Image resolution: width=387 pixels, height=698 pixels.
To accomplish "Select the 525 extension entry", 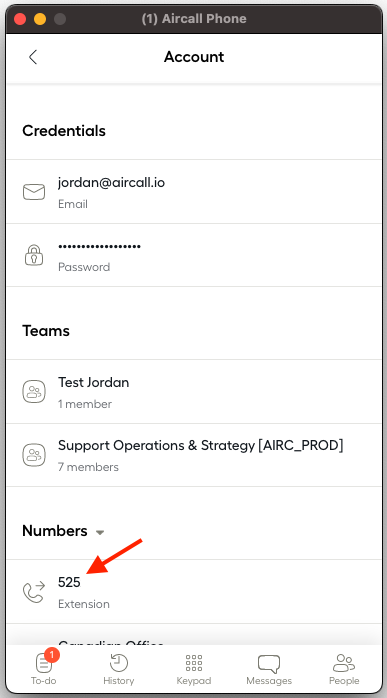I will click(194, 592).
